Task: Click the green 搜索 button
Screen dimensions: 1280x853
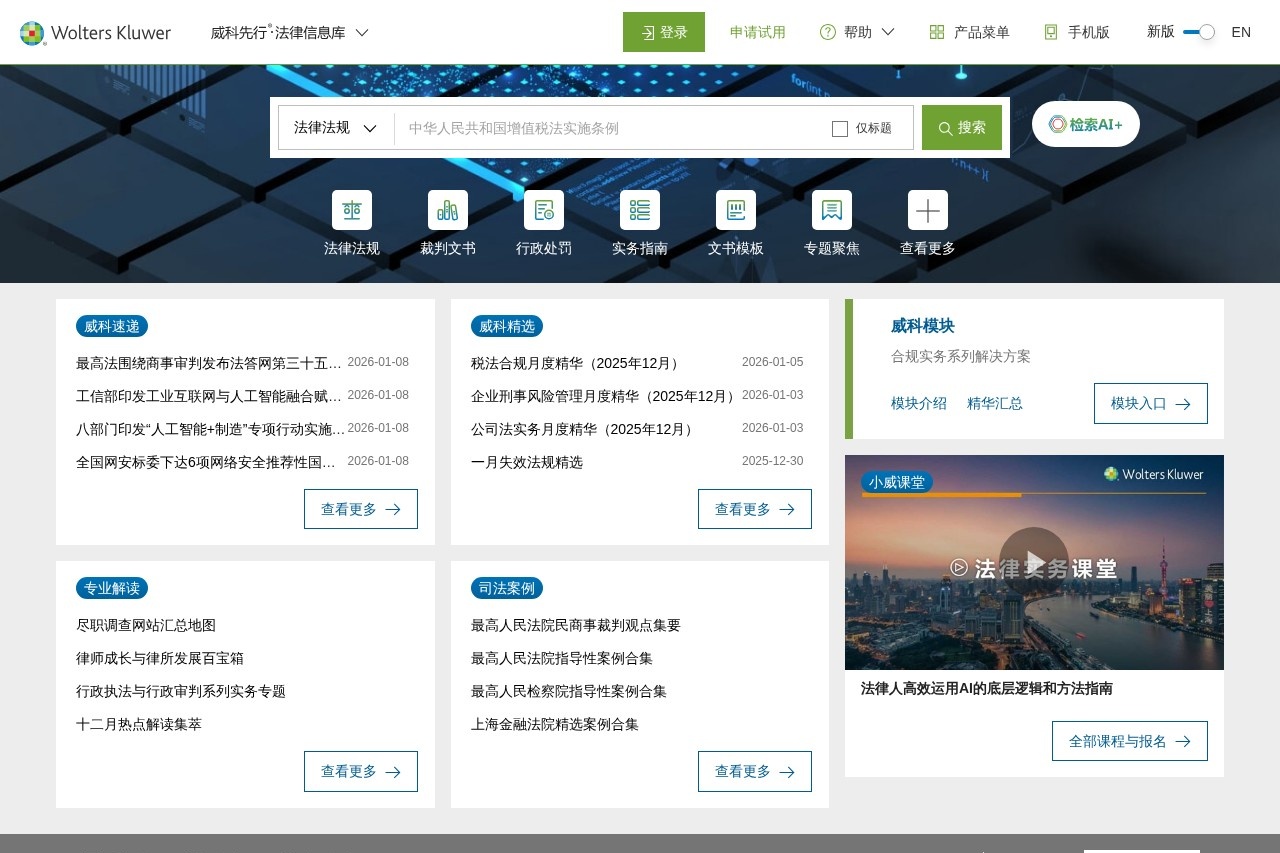Action: point(961,128)
